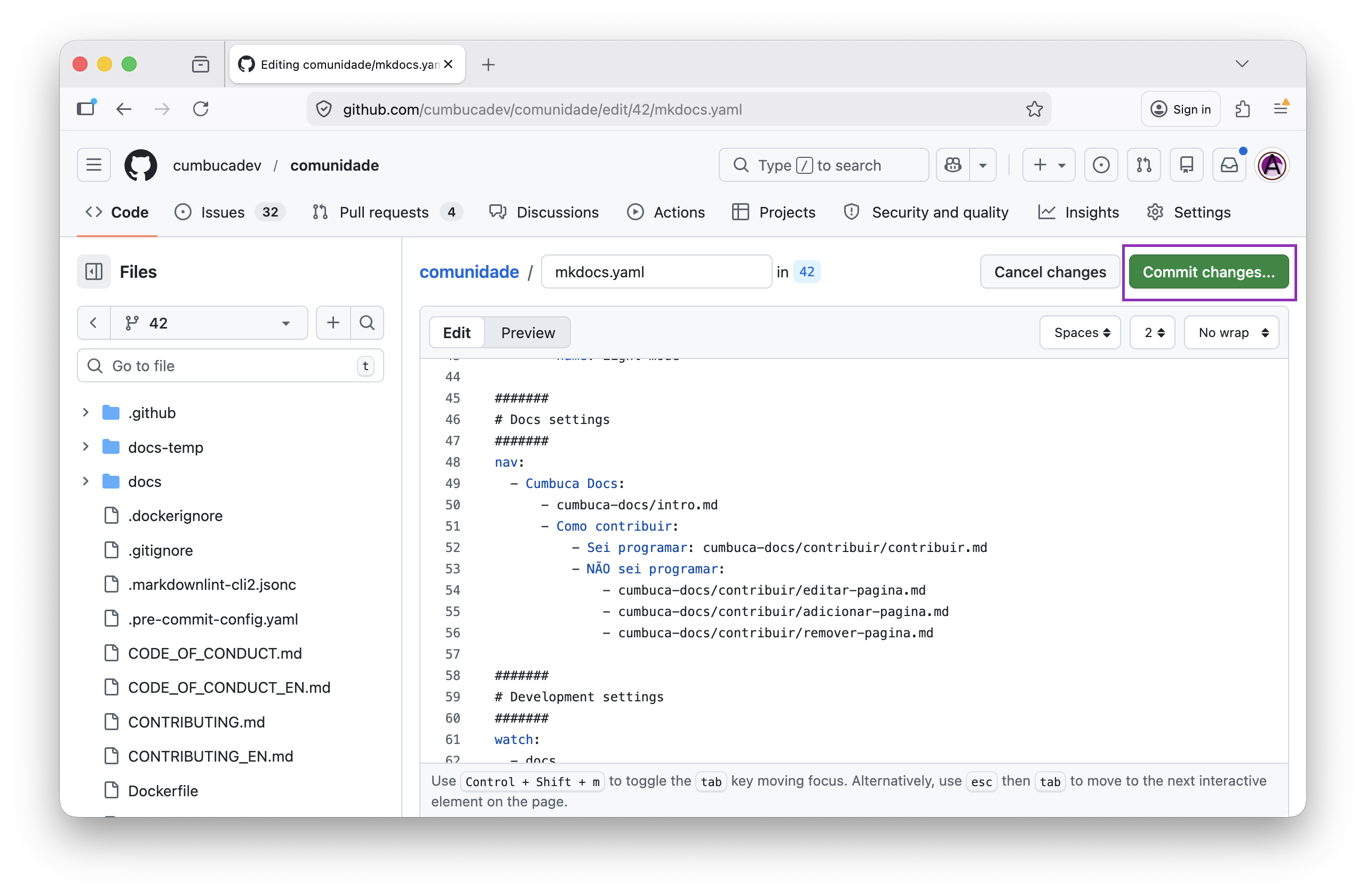Screen dimensions: 1366x896
Task: Open the Insights tab
Action: click(1078, 212)
